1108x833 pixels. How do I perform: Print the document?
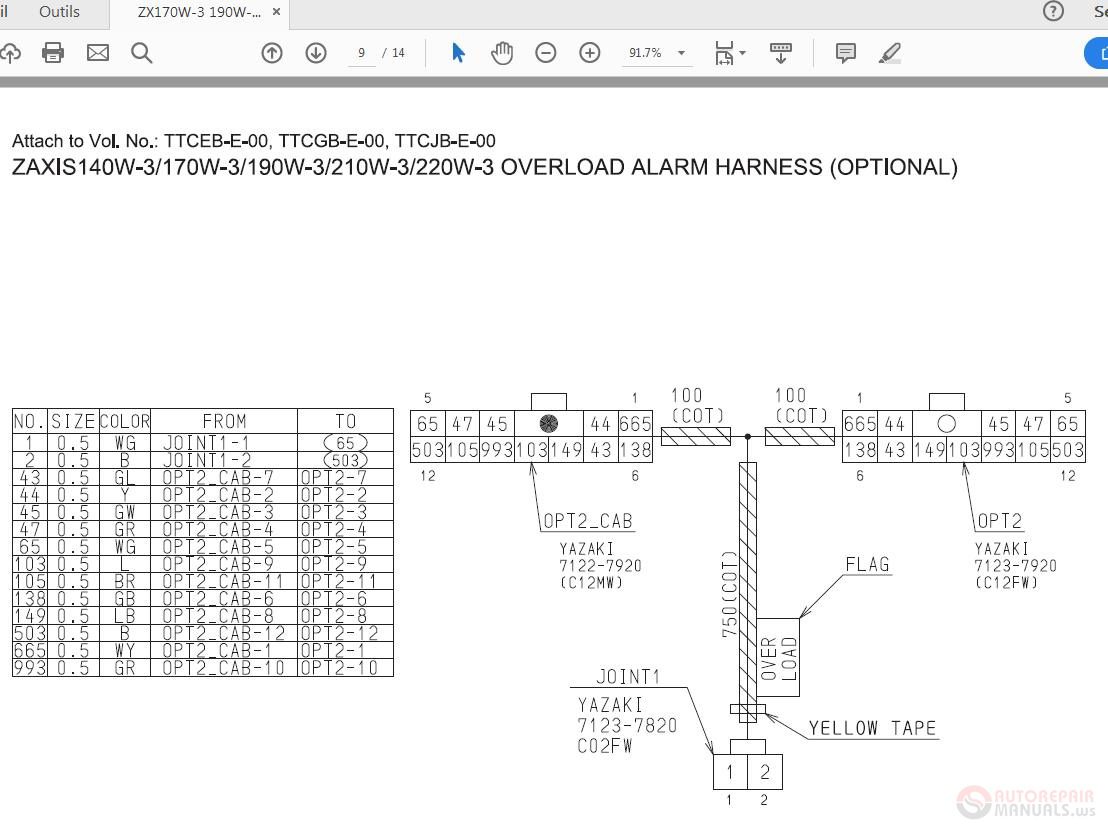click(x=53, y=53)
